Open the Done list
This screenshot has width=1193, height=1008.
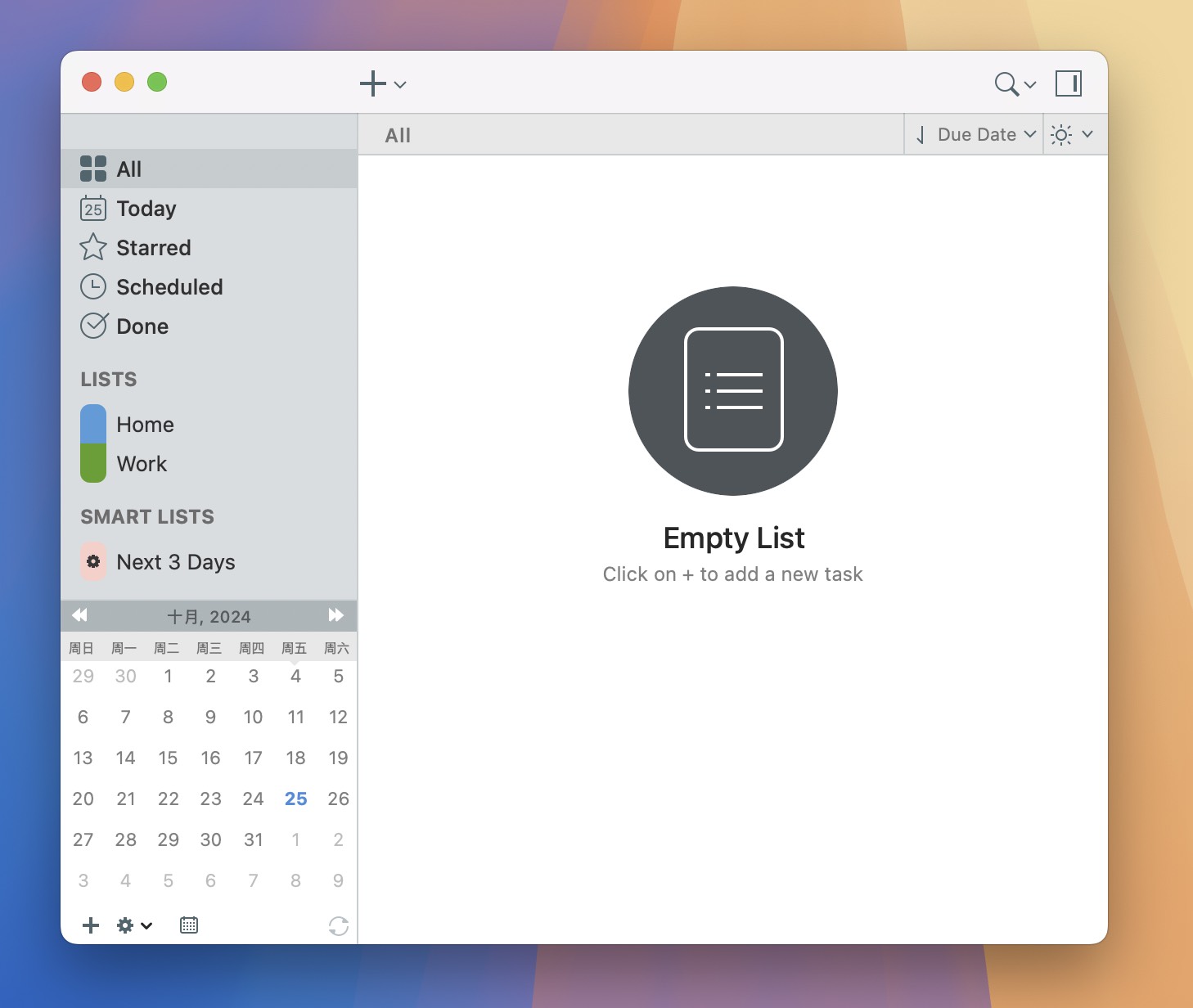coord(142,326)
